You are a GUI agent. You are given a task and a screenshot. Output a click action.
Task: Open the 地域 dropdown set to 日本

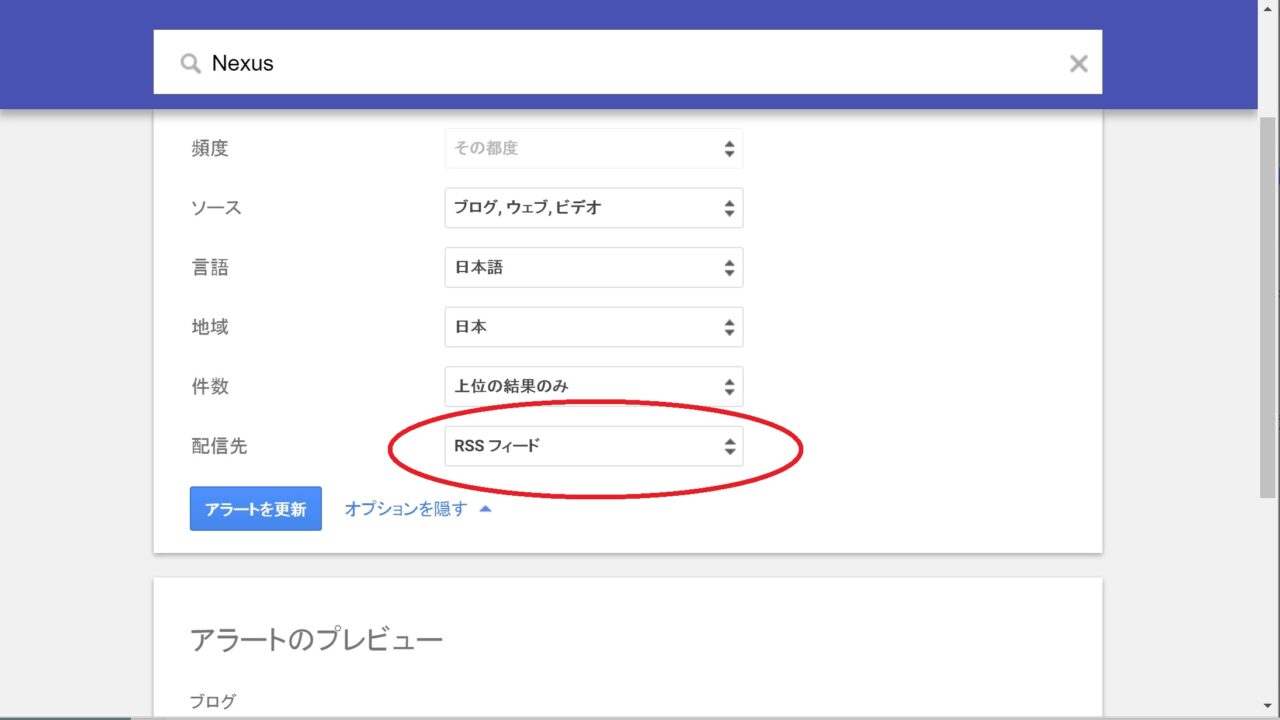click(x=593, y=327)
